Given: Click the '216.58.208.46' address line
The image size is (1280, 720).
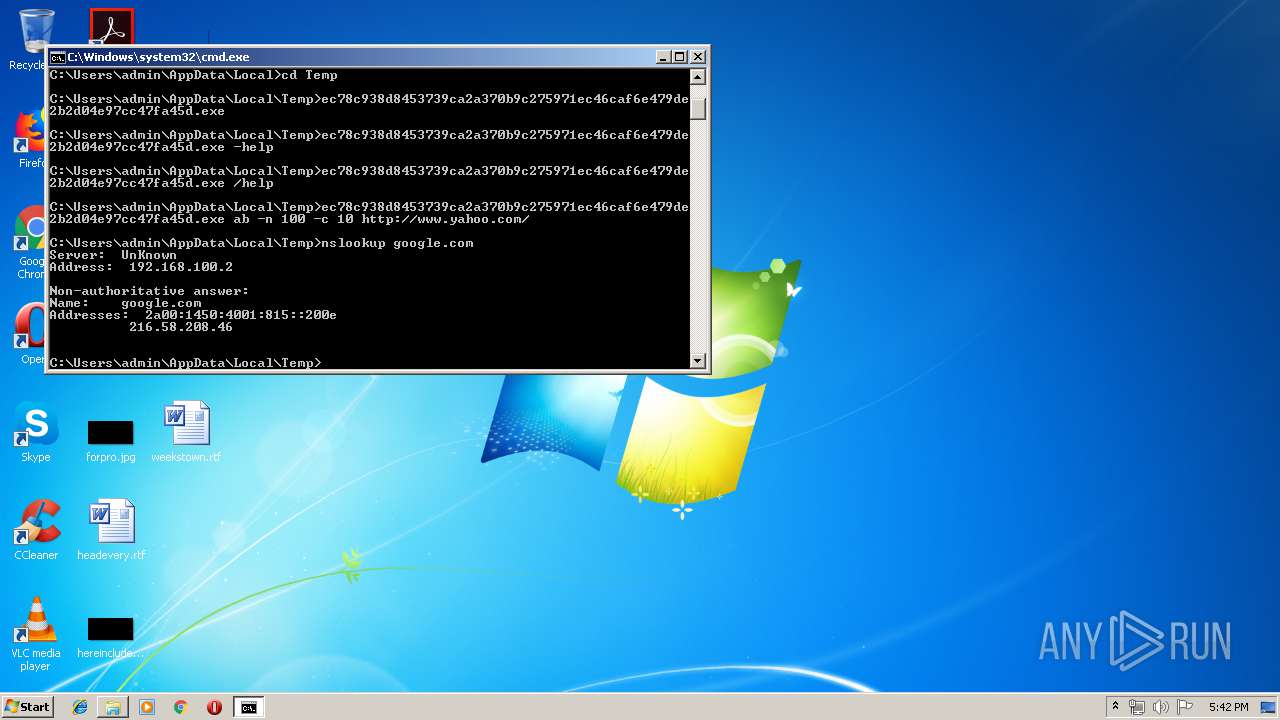Looking at the screenshot, I should point(181,327).
